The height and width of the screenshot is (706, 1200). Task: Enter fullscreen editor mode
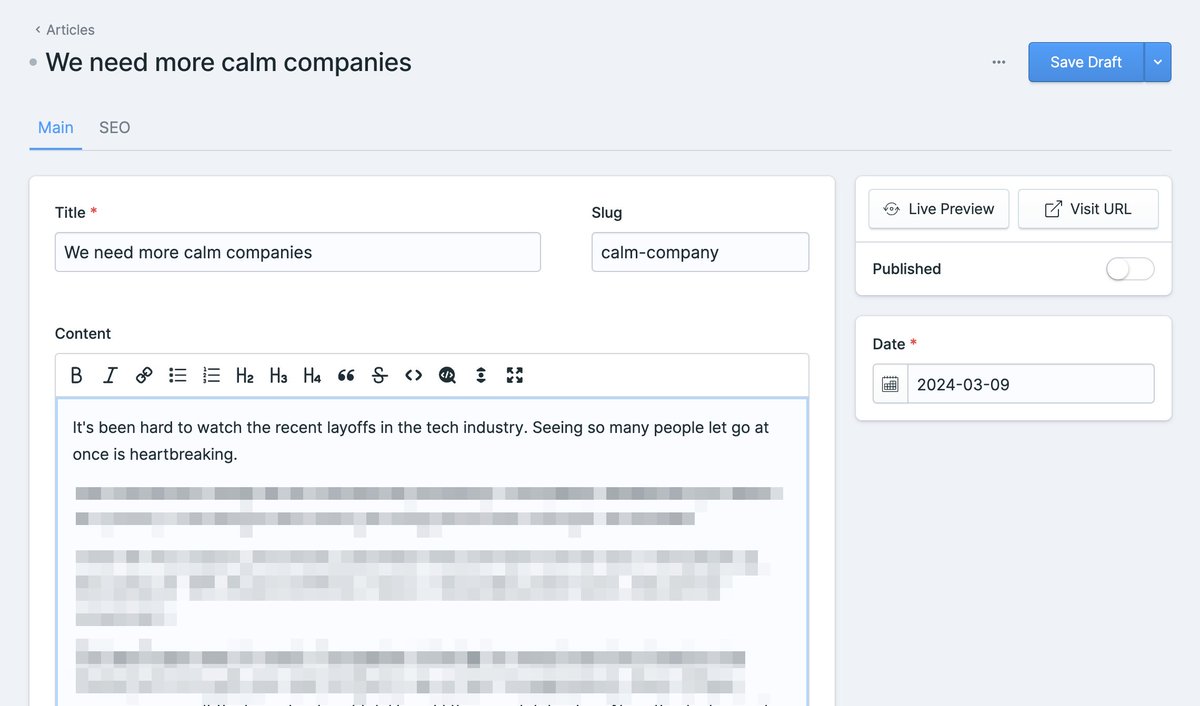point(515,375)
